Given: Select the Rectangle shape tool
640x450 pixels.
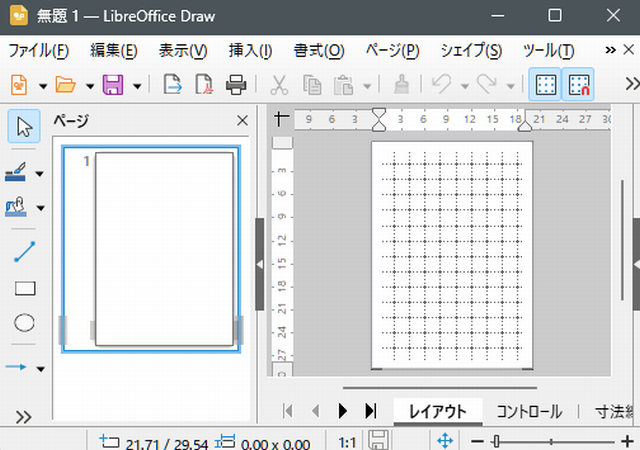Looking at the screenshot, I should [x=25, y=288].
